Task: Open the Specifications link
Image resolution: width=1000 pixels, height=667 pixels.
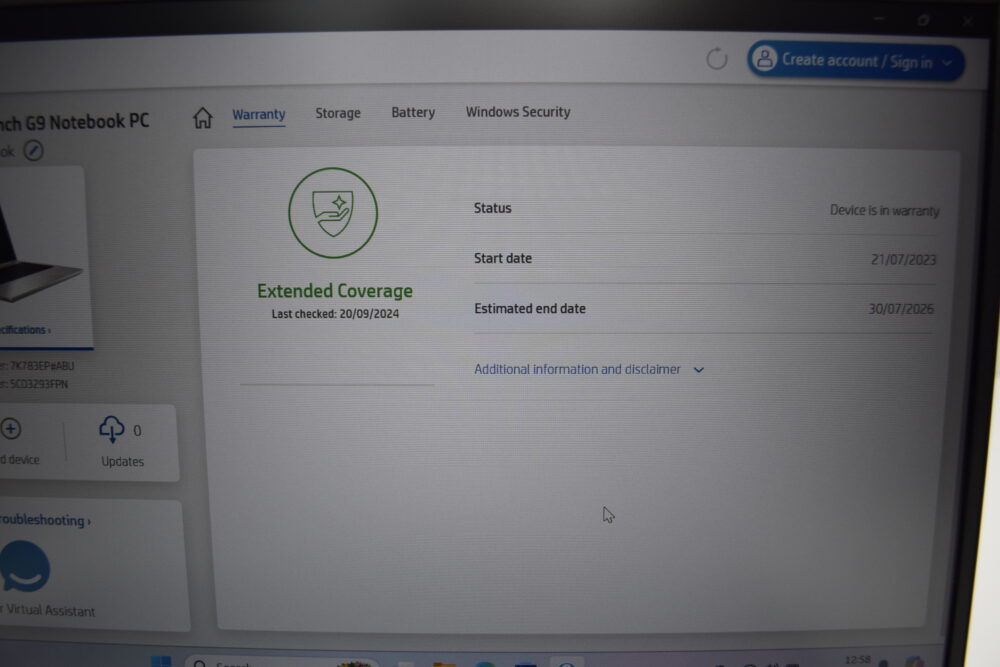Action: pyautogui.click(x=24, y=330)
